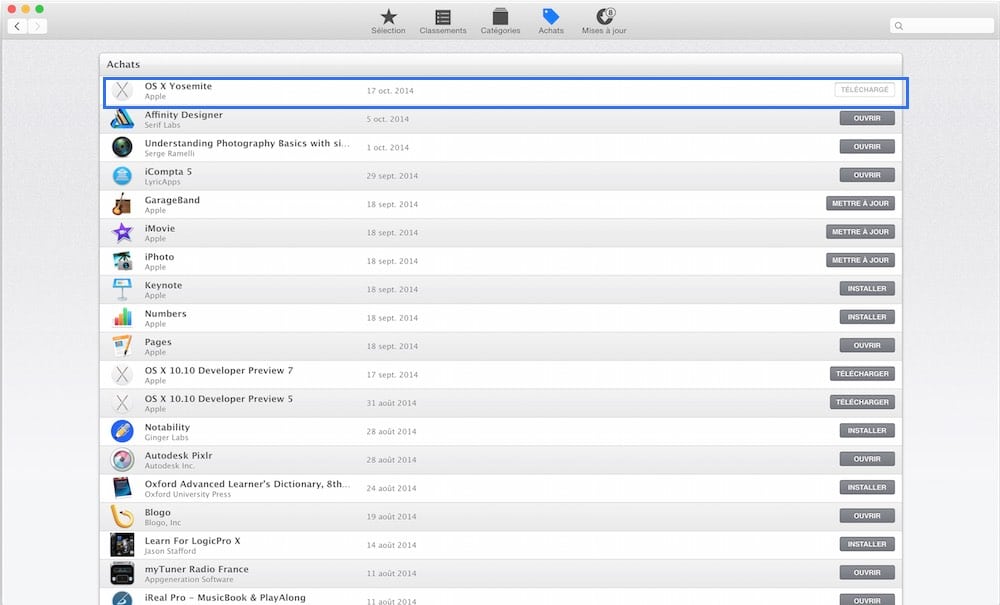Open the Catégories tab

[500, 22]
